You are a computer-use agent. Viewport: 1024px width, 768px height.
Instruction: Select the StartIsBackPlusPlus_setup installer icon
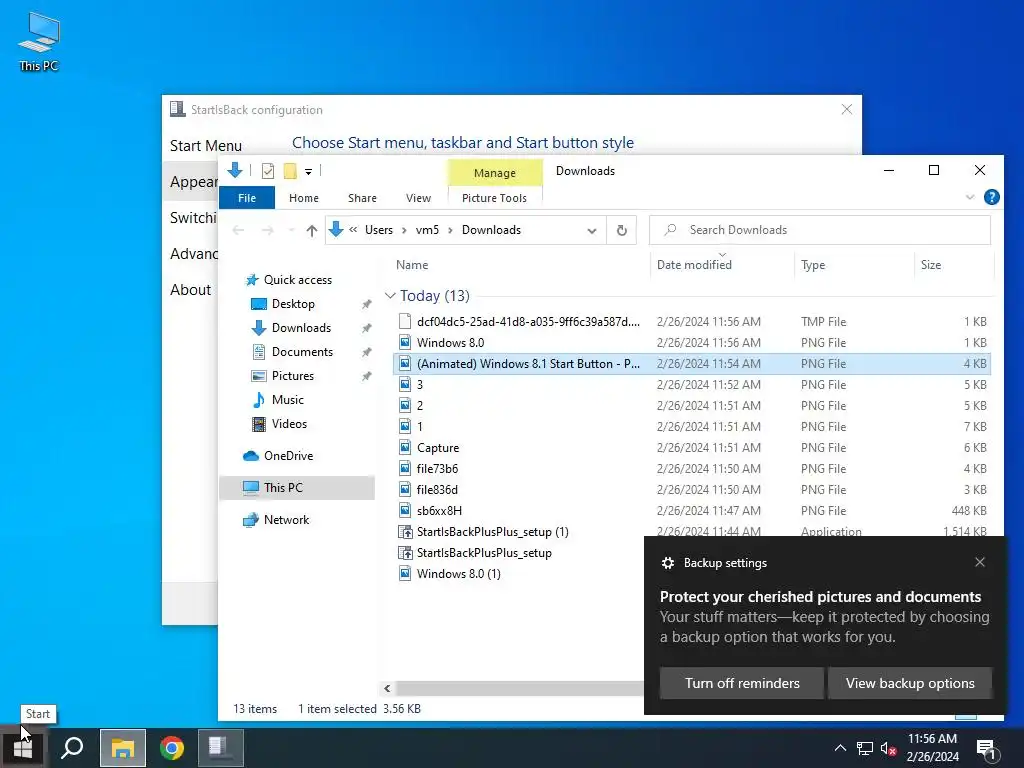405,552
